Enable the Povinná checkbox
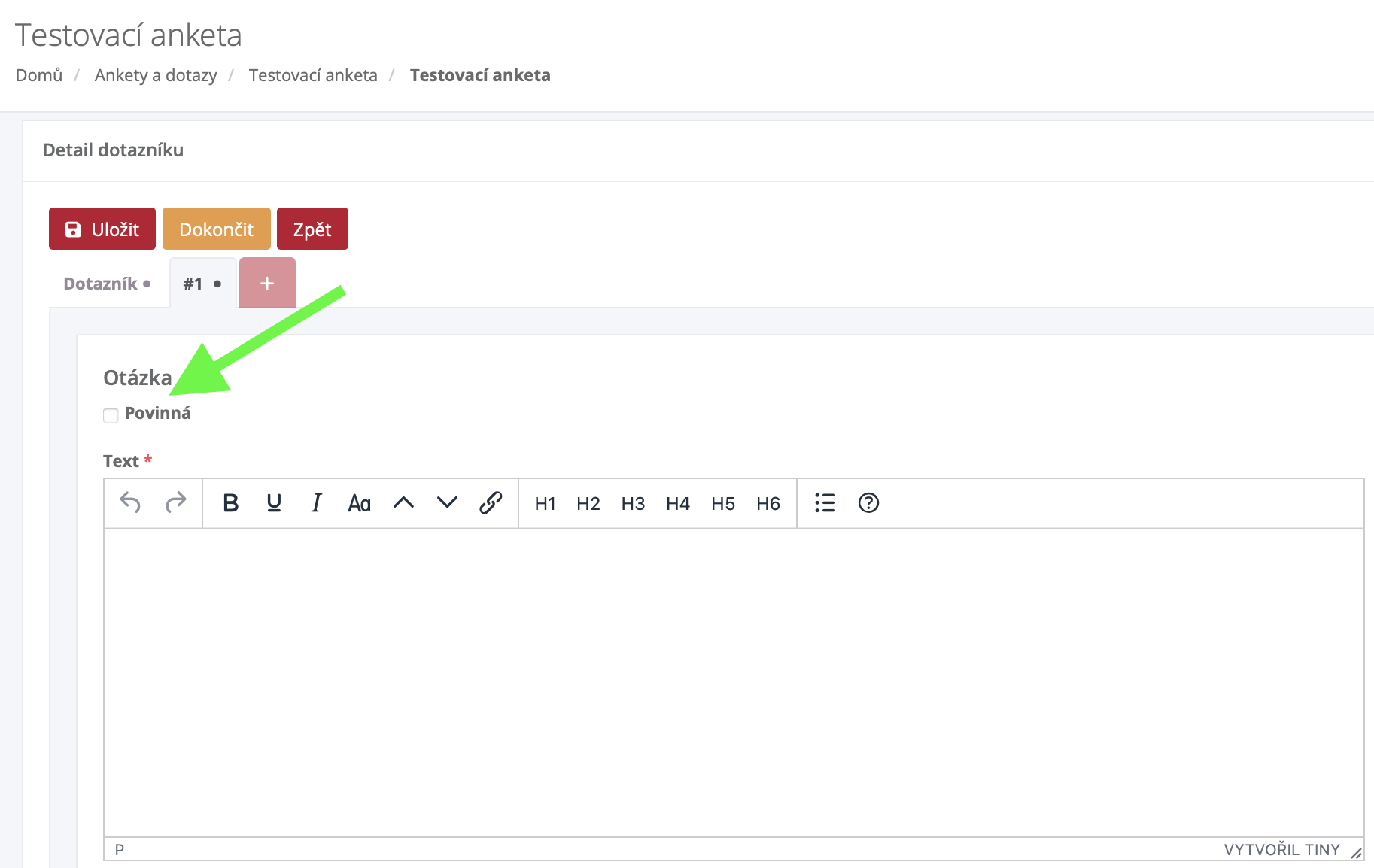 (x=111, y=415)
